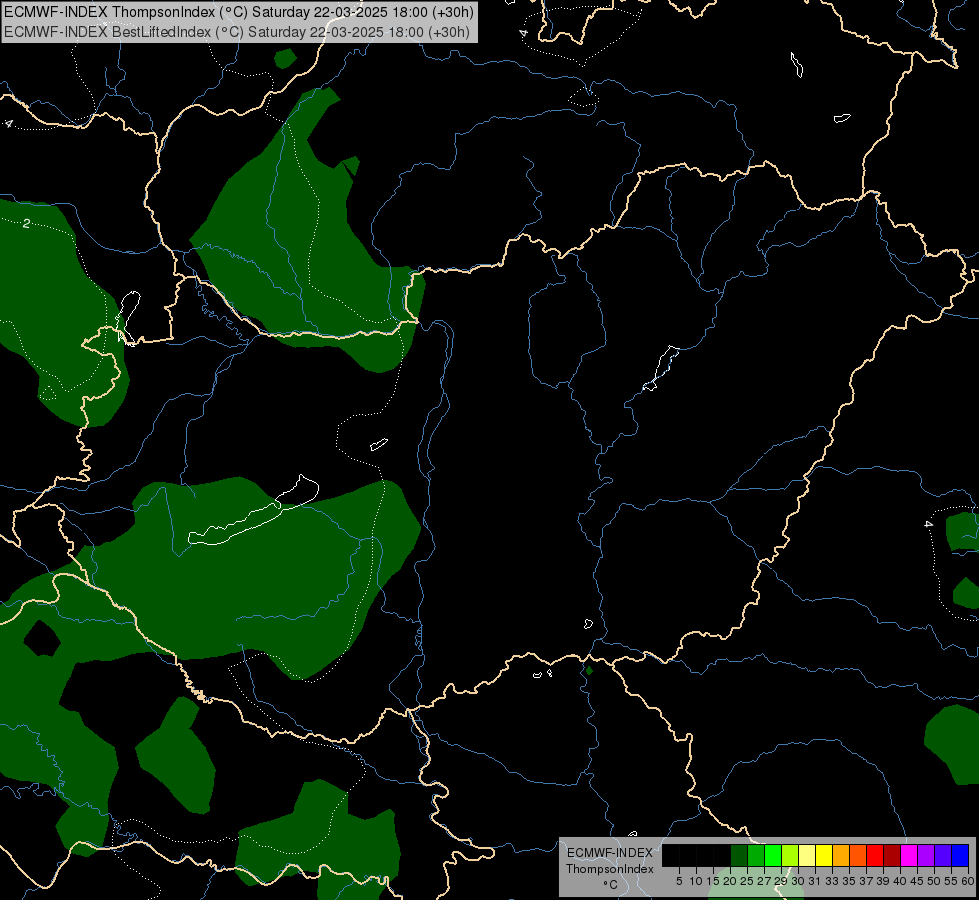The width and height of the screenshot is (979, 900).
Task: Select the lime 29-30 legend swatch
Action: click(x=790, y=855)
